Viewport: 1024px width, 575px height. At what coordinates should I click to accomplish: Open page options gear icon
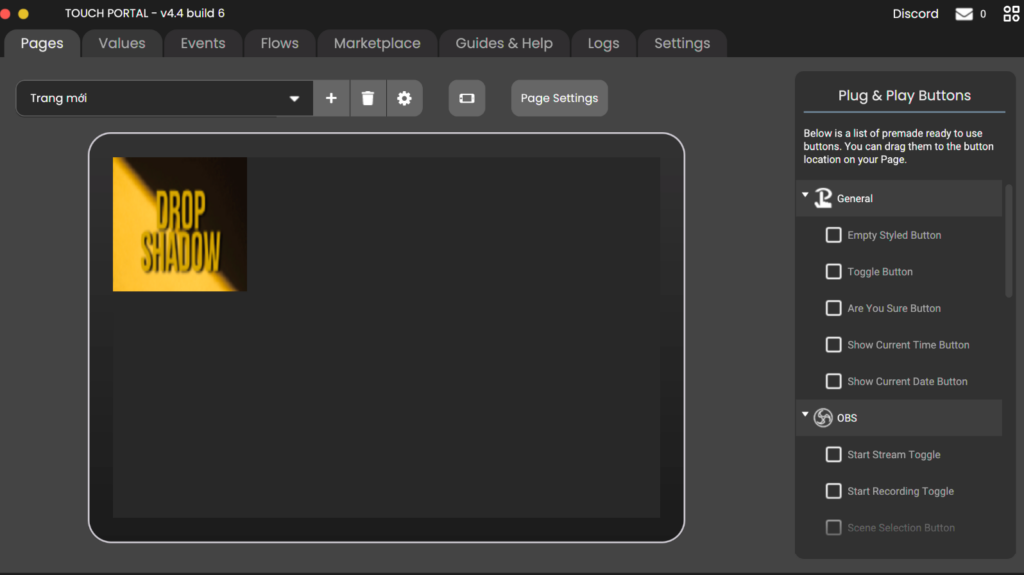click(404, 98)
